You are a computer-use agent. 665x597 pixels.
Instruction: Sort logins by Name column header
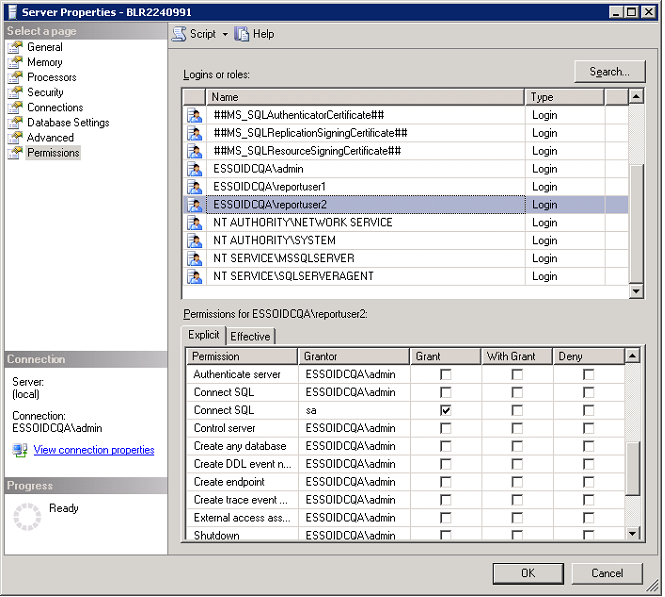[365, 97]
